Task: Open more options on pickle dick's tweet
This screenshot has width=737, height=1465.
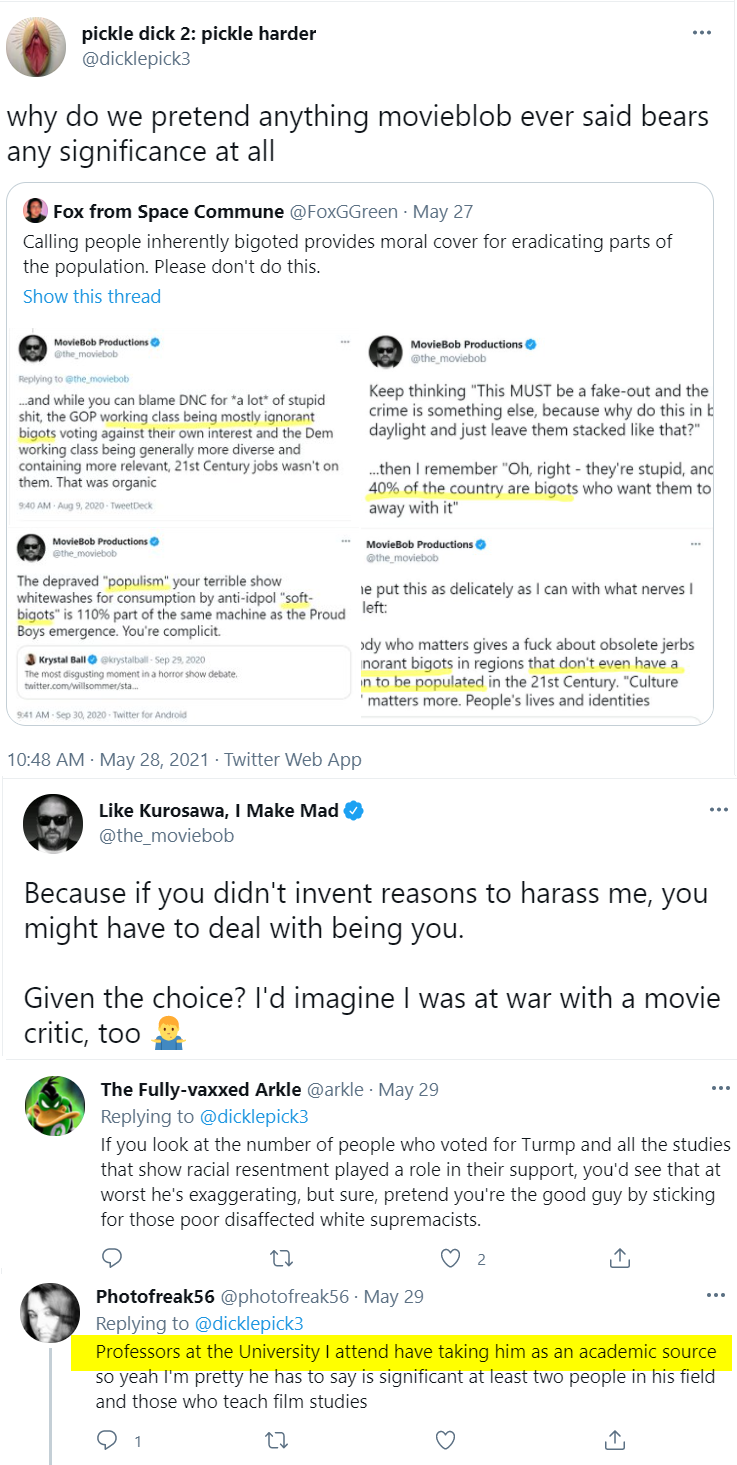Action: [x=702, y=33]
